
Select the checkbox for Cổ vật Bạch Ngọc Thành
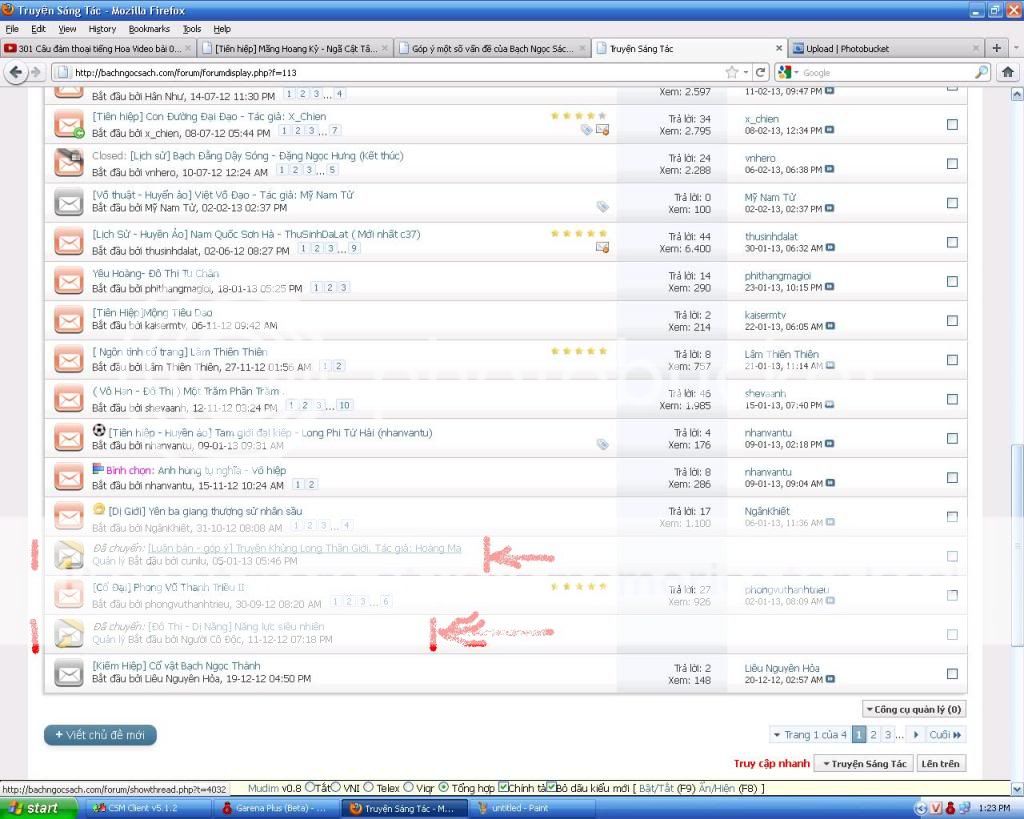point(952,674)
